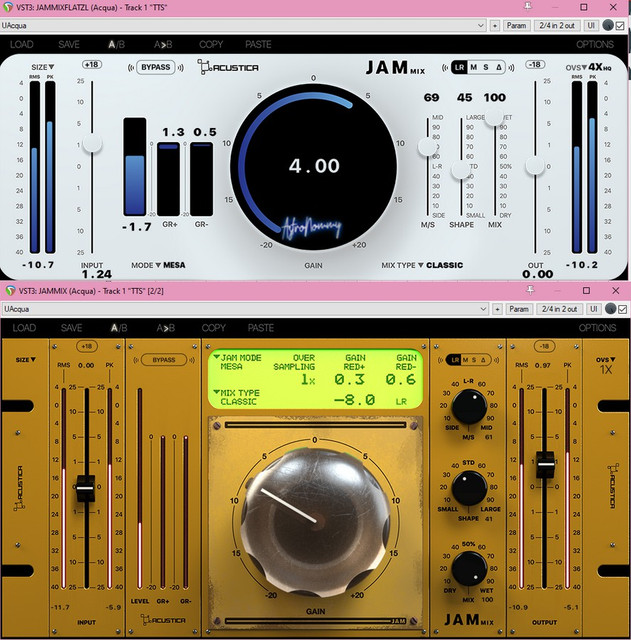The width and height of the screenshot is (631, 640).
Task: Pin the JAMMIXFLATZL window on top
Action: [x=528, y=6]
